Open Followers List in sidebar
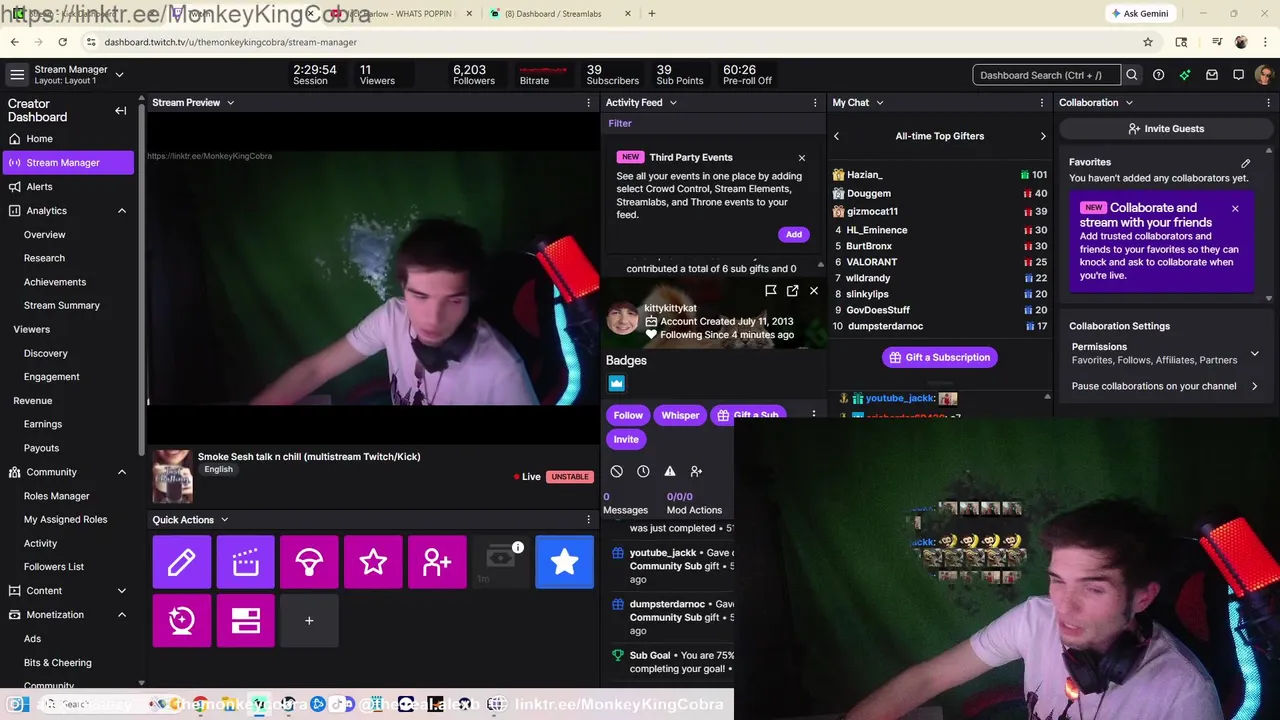1280x720 pixels. click(54, 567)
